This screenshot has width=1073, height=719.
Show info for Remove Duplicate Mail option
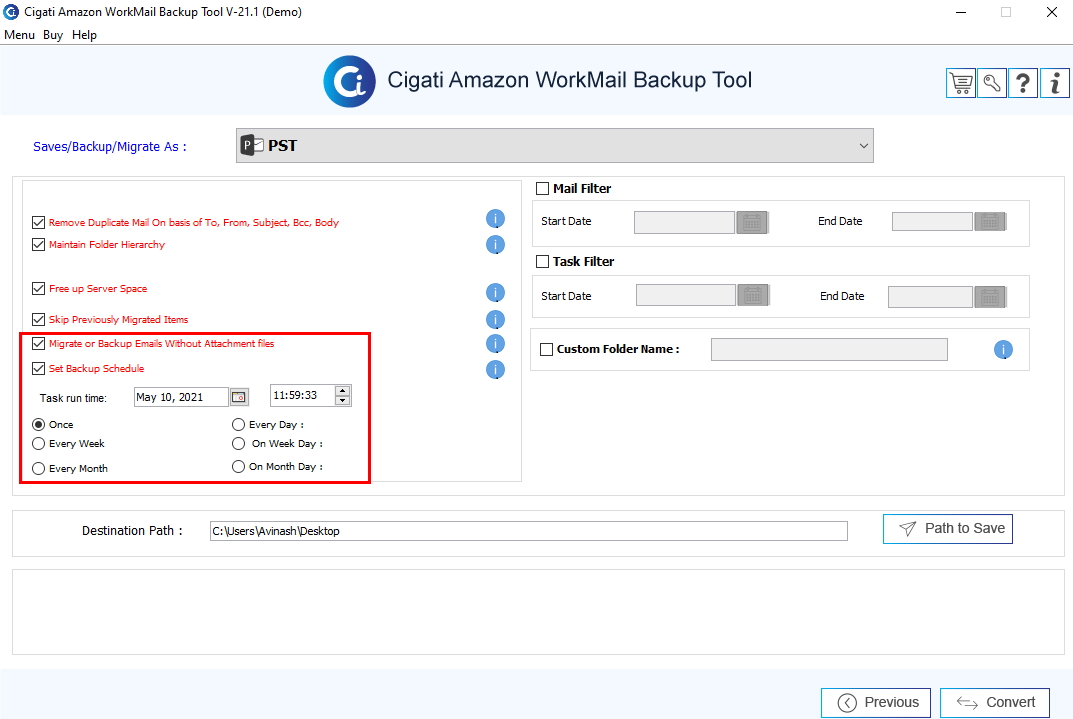pos(495,219)
